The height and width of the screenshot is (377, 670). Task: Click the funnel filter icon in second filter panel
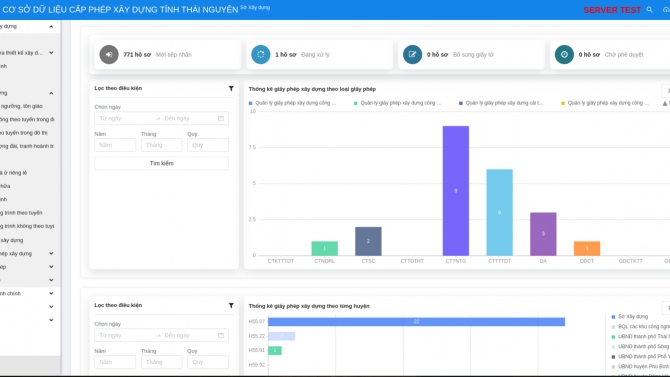(231, 306)
